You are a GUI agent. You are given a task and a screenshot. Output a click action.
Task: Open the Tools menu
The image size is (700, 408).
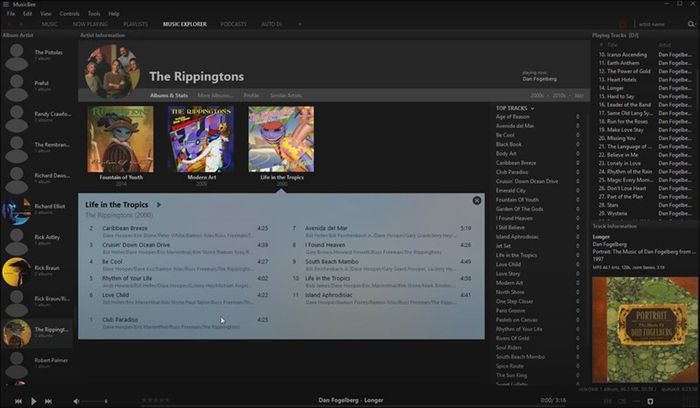pyautogui.click(x=94, y=13)
